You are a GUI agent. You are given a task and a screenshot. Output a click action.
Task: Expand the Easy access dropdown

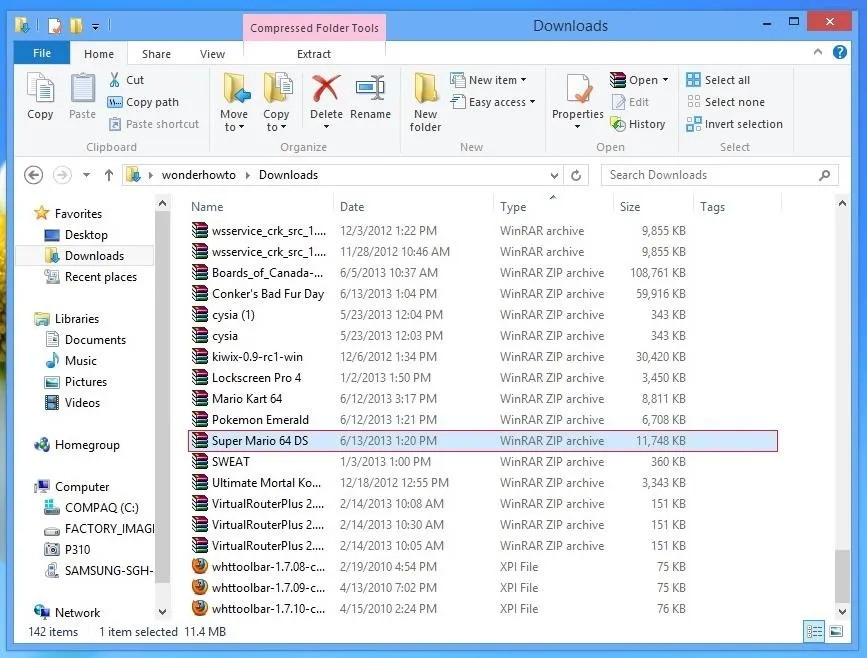pos(532,102)
